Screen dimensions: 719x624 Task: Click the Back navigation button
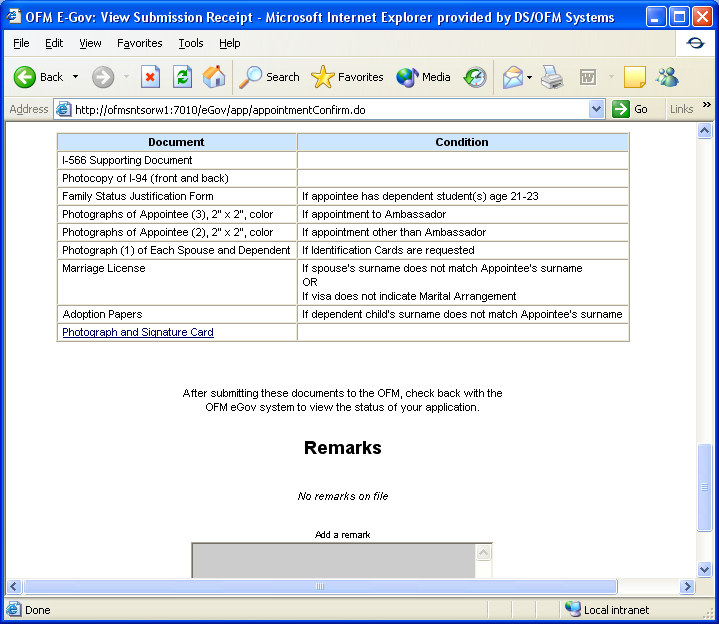(38, 77)
